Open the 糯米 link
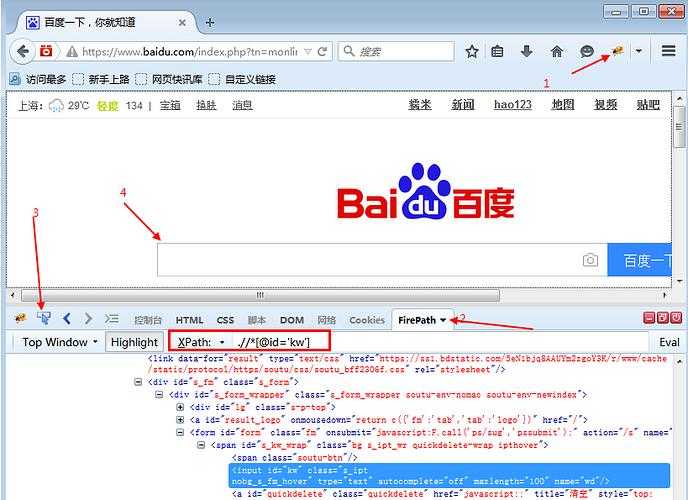This screenshot has height=500, width=688. (x=420, y=105)
